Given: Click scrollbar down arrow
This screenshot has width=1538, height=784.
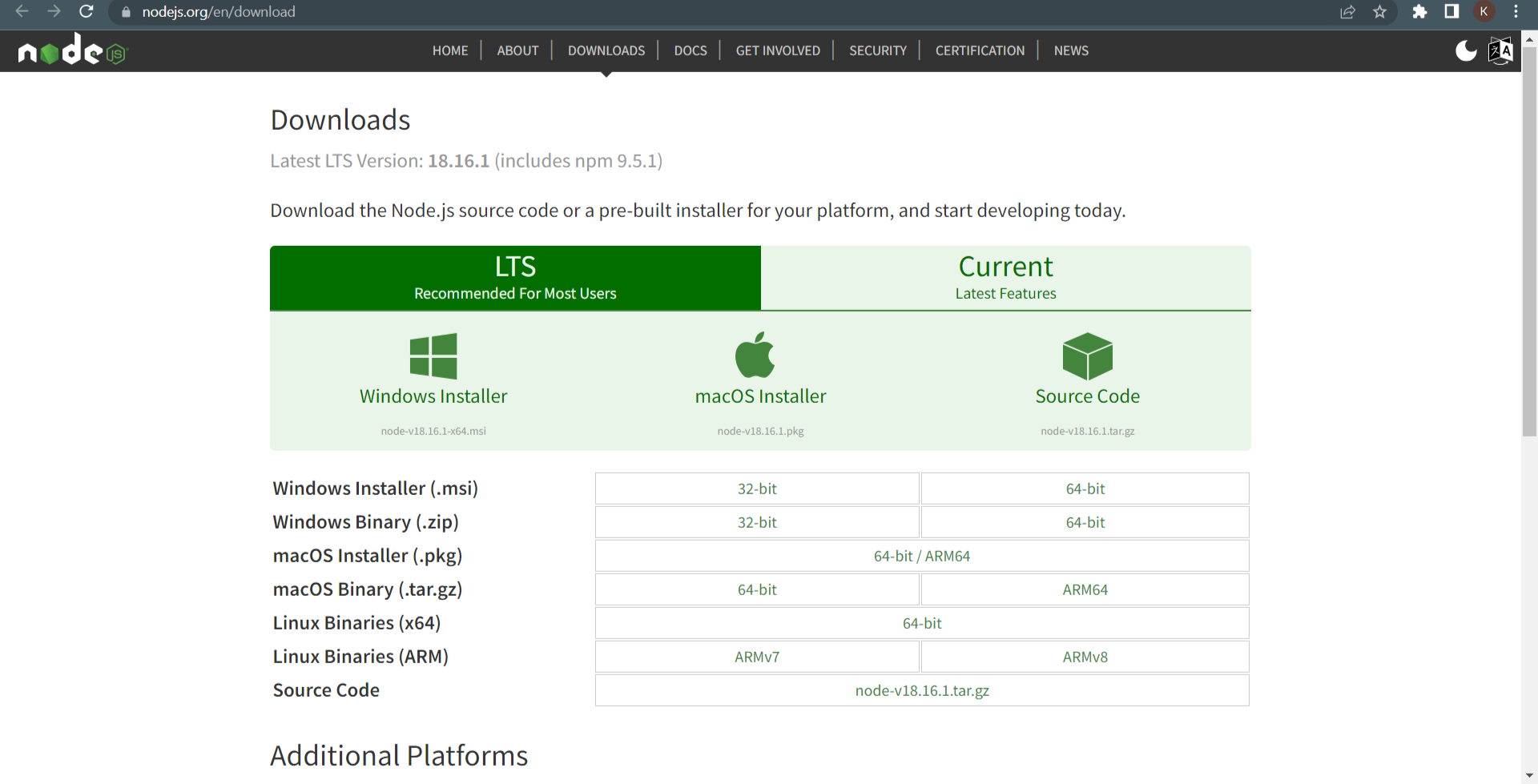Looking at the screenshot, I should pos(1529,775).
